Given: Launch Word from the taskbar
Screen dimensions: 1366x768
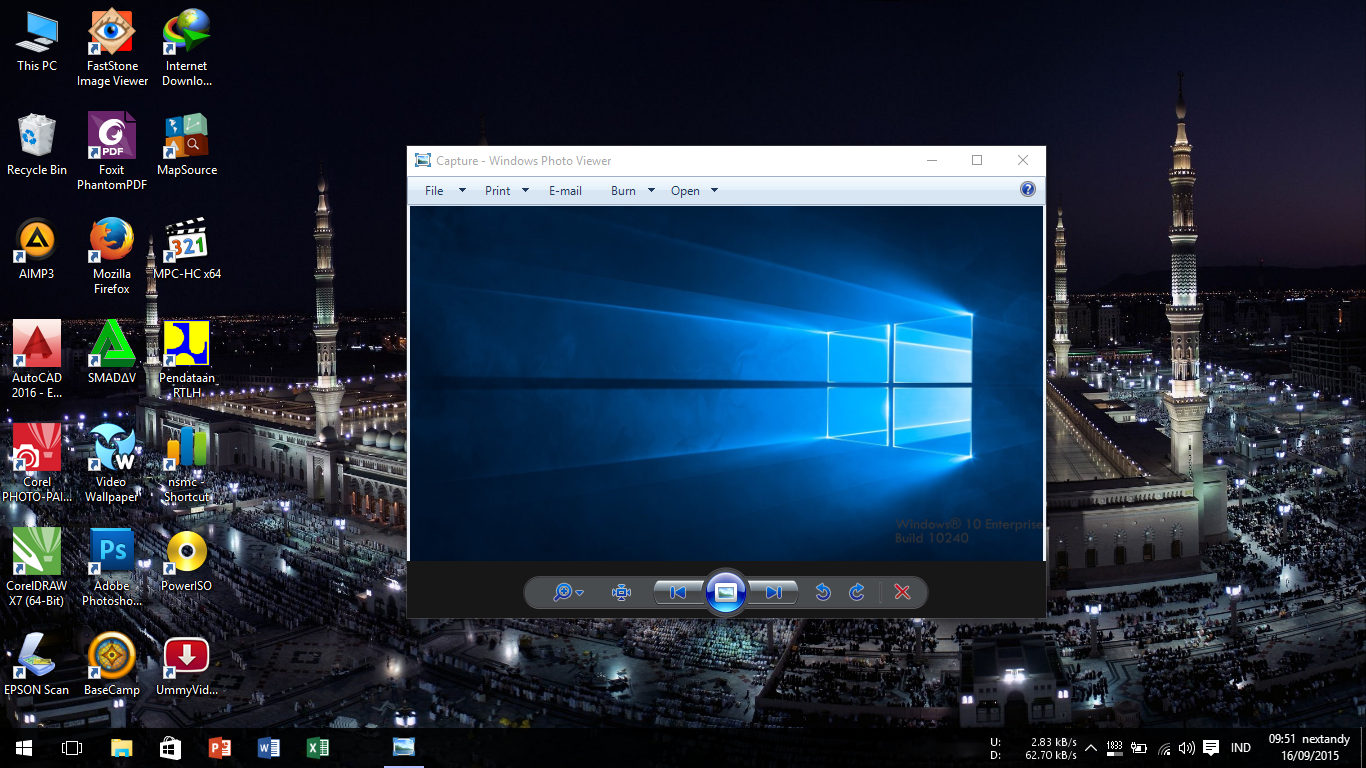Looking at the screenshot, I should click(x=268, y=748).
